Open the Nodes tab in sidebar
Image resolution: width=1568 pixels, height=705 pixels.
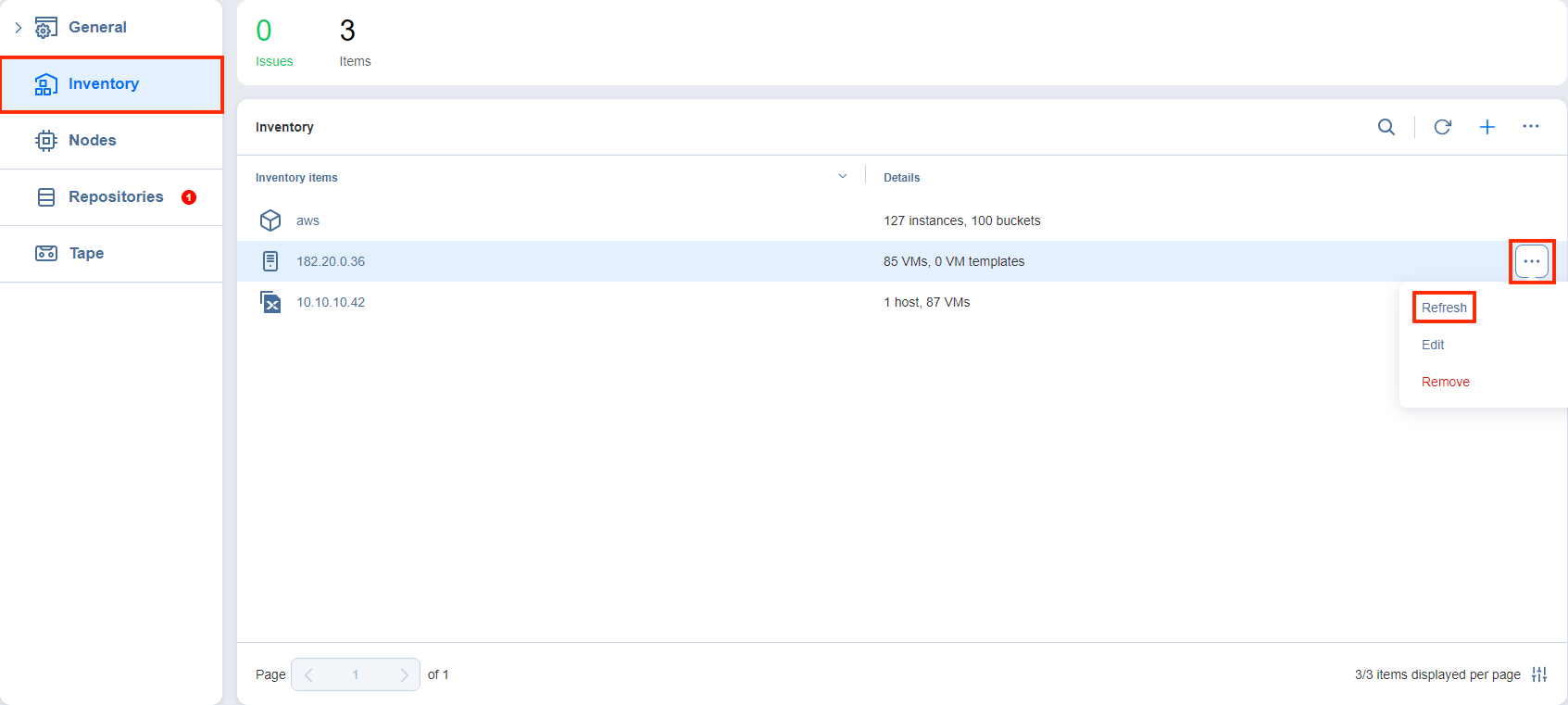[x=93, y=141]
